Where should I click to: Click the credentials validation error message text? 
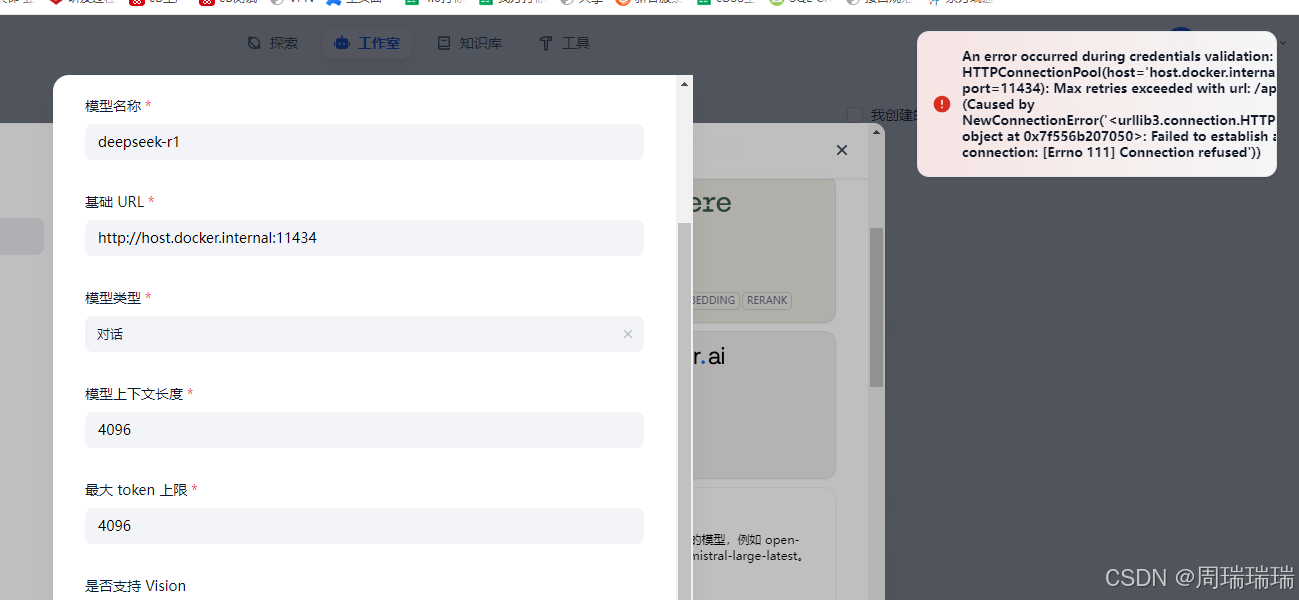pyautogui.click(x=1120, y=104)
